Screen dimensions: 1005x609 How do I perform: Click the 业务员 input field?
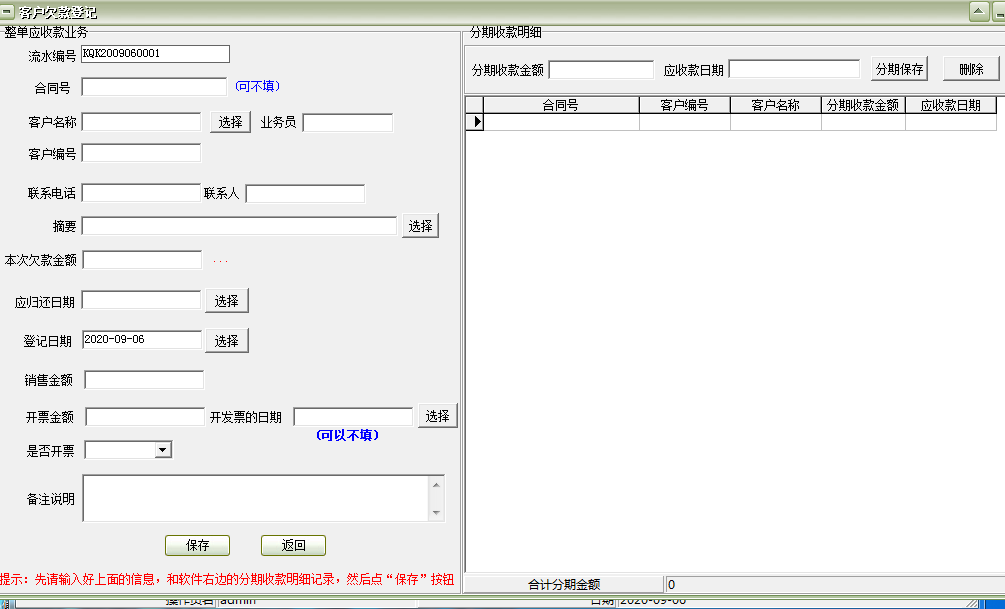(x=347, y=122)
